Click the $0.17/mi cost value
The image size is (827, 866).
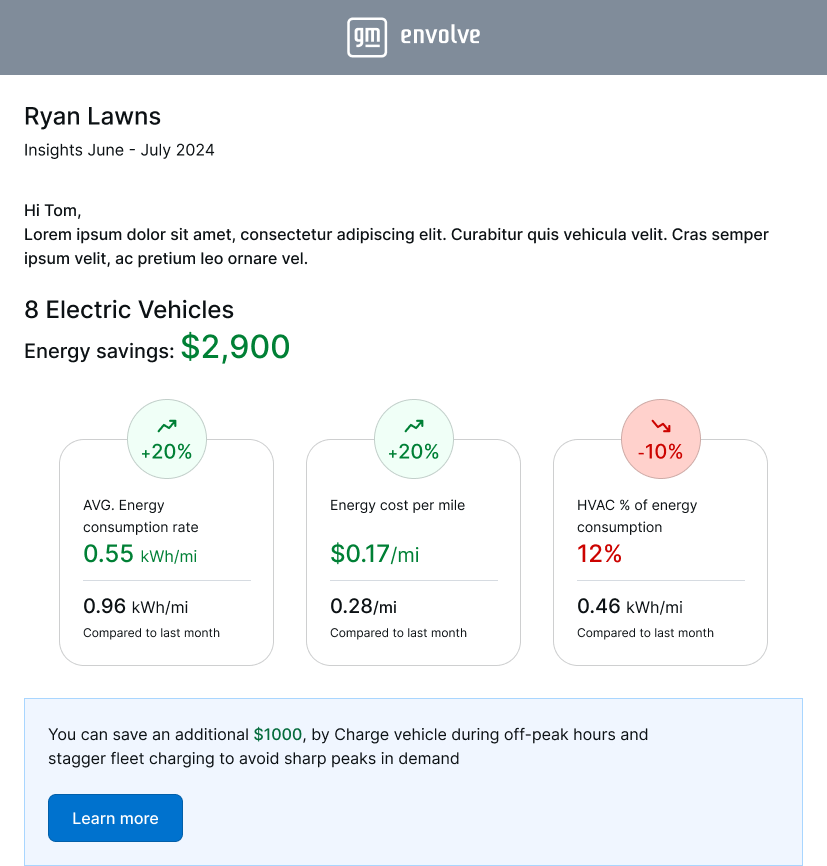point(374,554)
